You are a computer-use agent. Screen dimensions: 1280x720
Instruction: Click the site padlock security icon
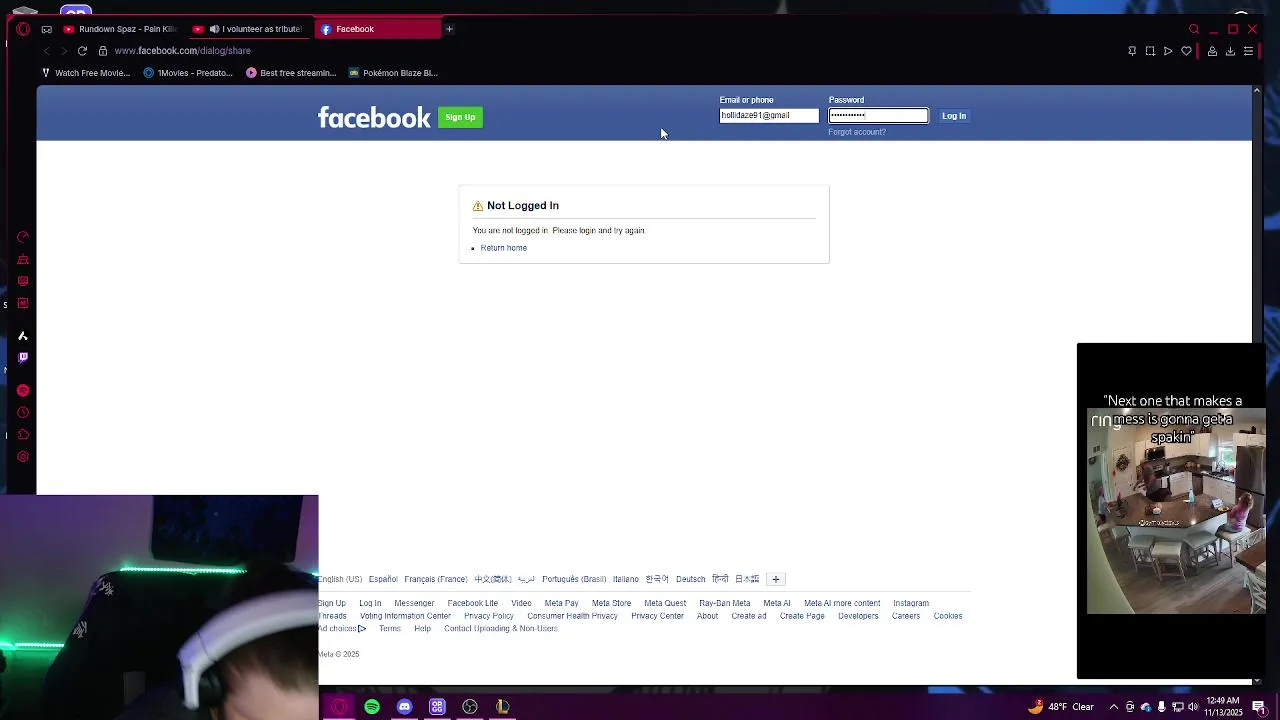click(102, 51)
